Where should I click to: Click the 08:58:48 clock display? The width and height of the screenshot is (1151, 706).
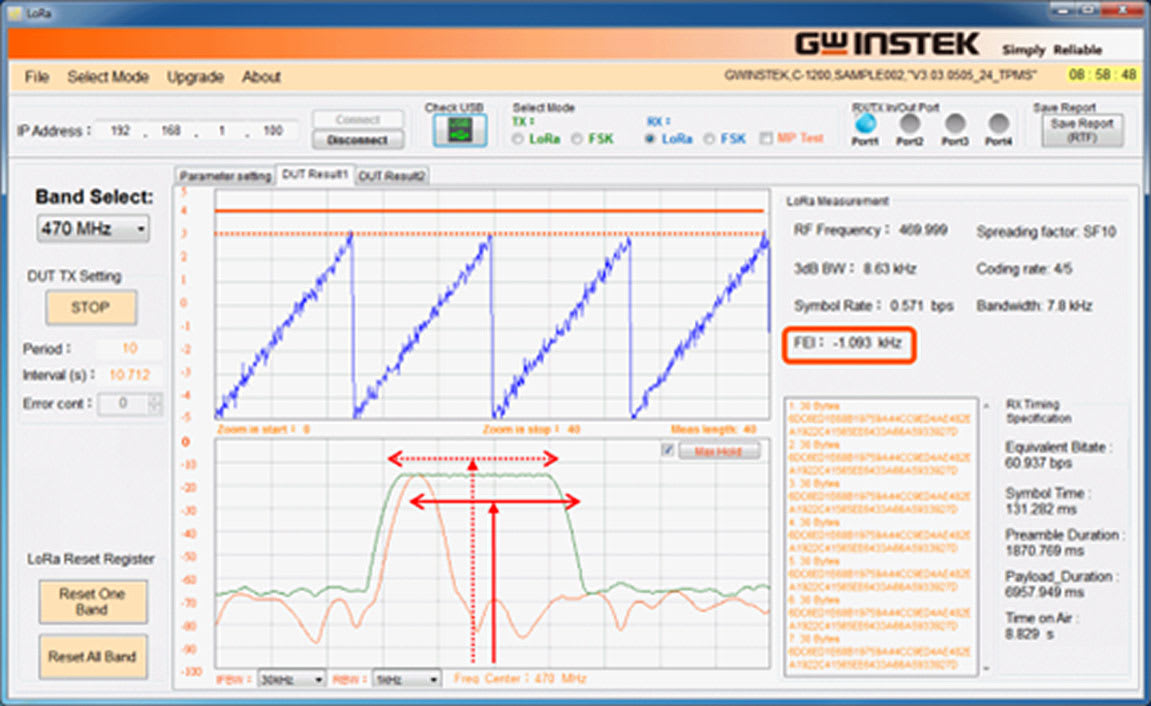(x=1103, y=75)
